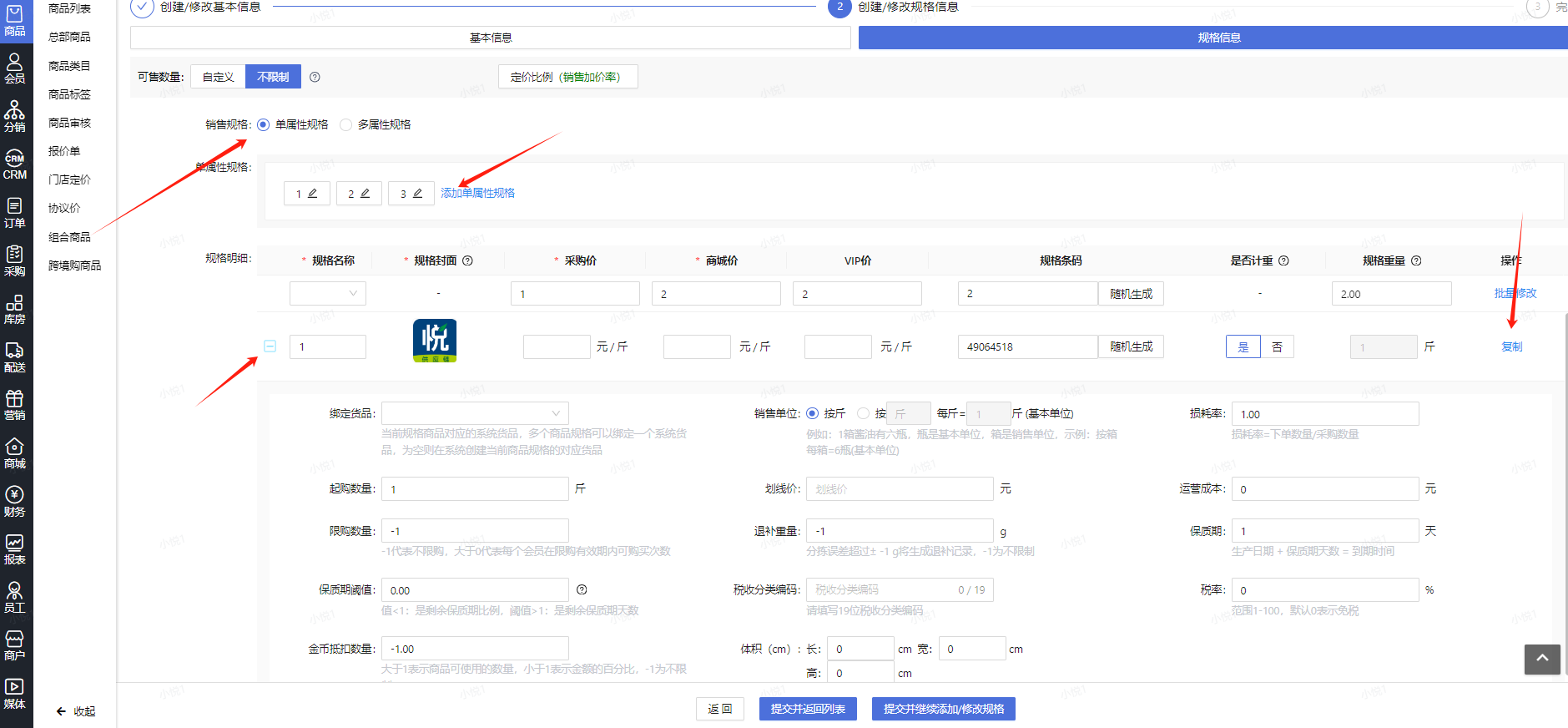Collapse sidebar with 收起
The width and height of the screenshot is (1568, 728).
click(76, 711)
